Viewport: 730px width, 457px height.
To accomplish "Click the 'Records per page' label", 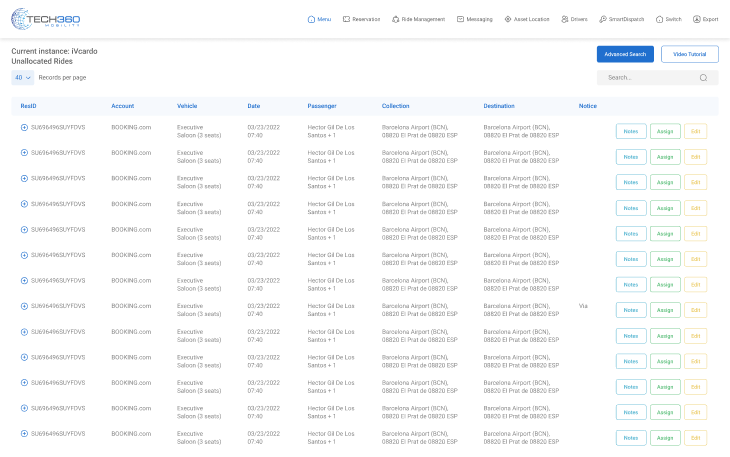I will [62, 78].
